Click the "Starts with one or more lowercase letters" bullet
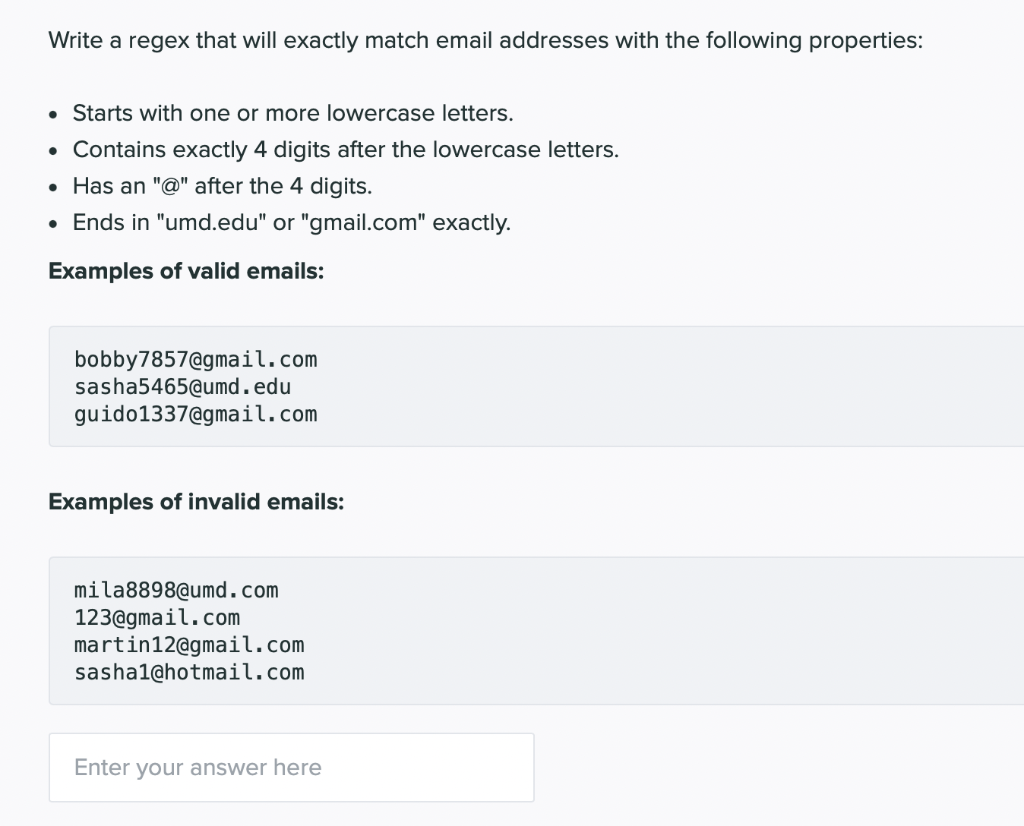The image size is (1024, 826). click(293, 113)
